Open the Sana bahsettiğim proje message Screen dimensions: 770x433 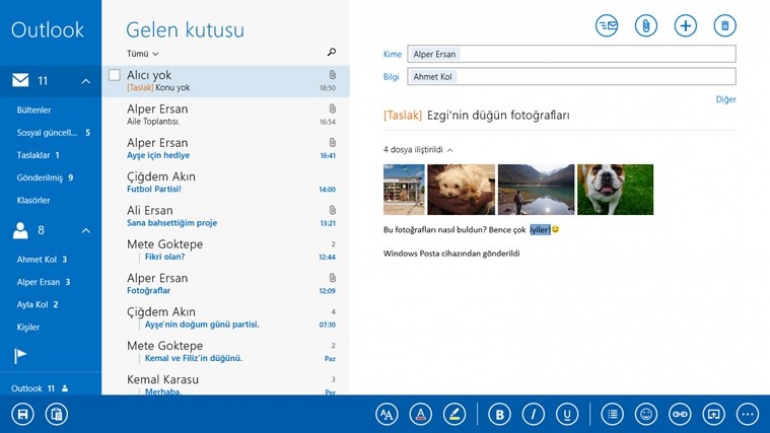(x=226, y=216)
